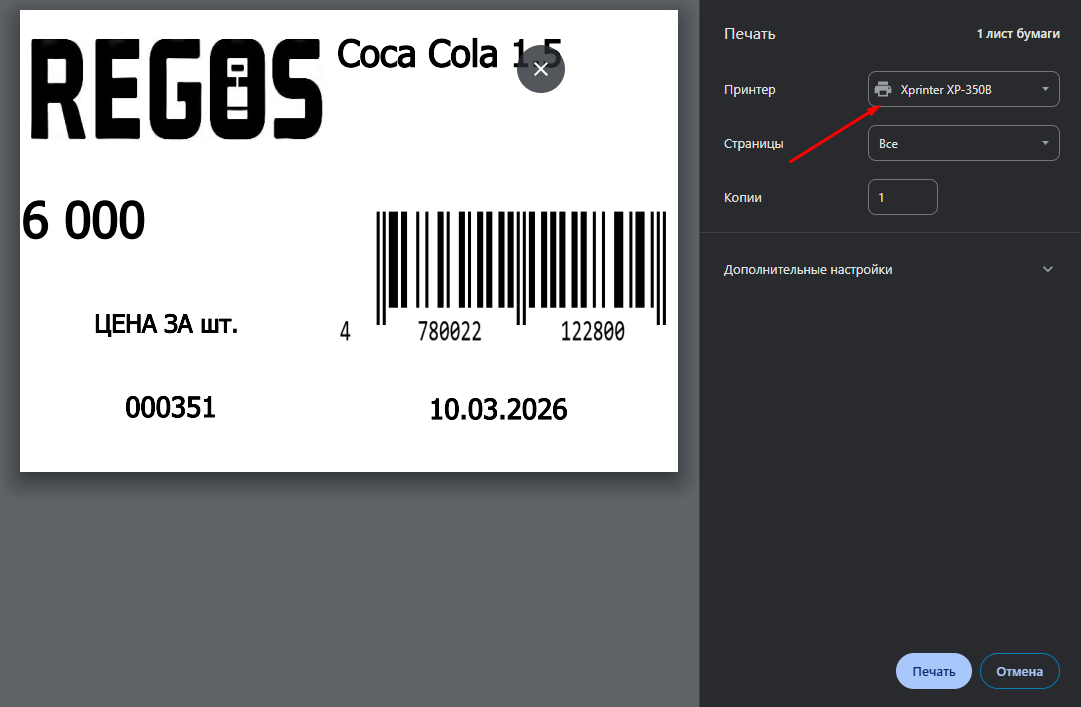Focus the Копии number field
The image size is (1081, 707).
[902, 198]
